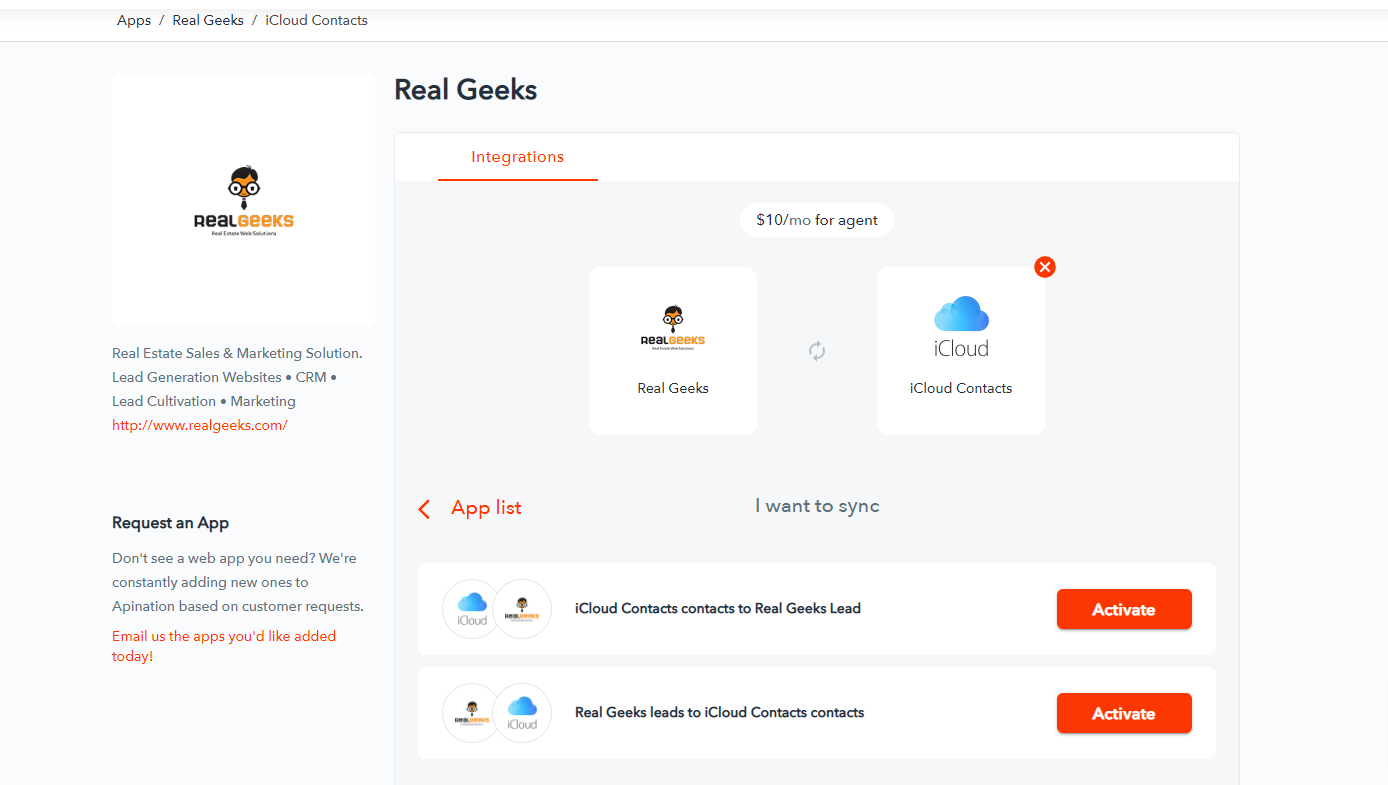Image resolution: width=1388 pixels, height=785 pixels.
Task: Activate iCloud Contacts contacts to Real Geeks Lead
Action: (1124, 609)
